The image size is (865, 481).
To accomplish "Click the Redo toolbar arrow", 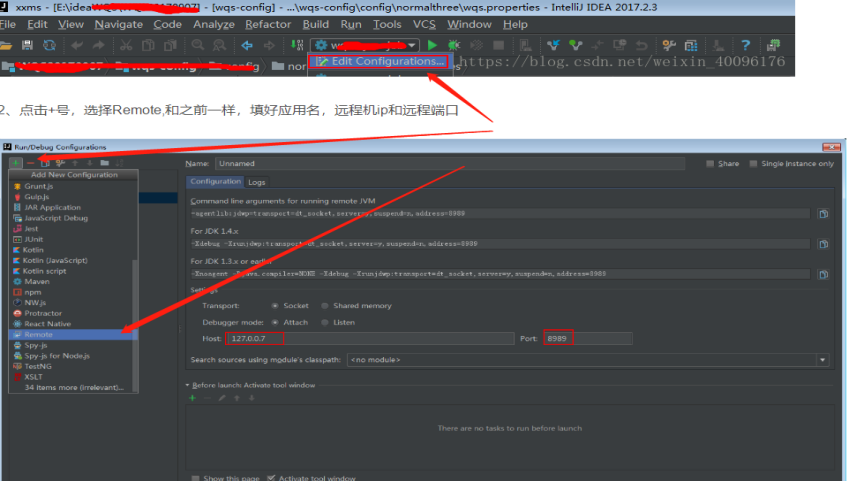I will (98, 45).
